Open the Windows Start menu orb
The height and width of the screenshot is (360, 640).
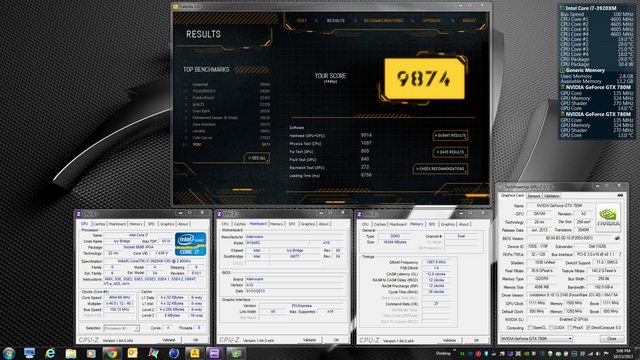point(9,353)
